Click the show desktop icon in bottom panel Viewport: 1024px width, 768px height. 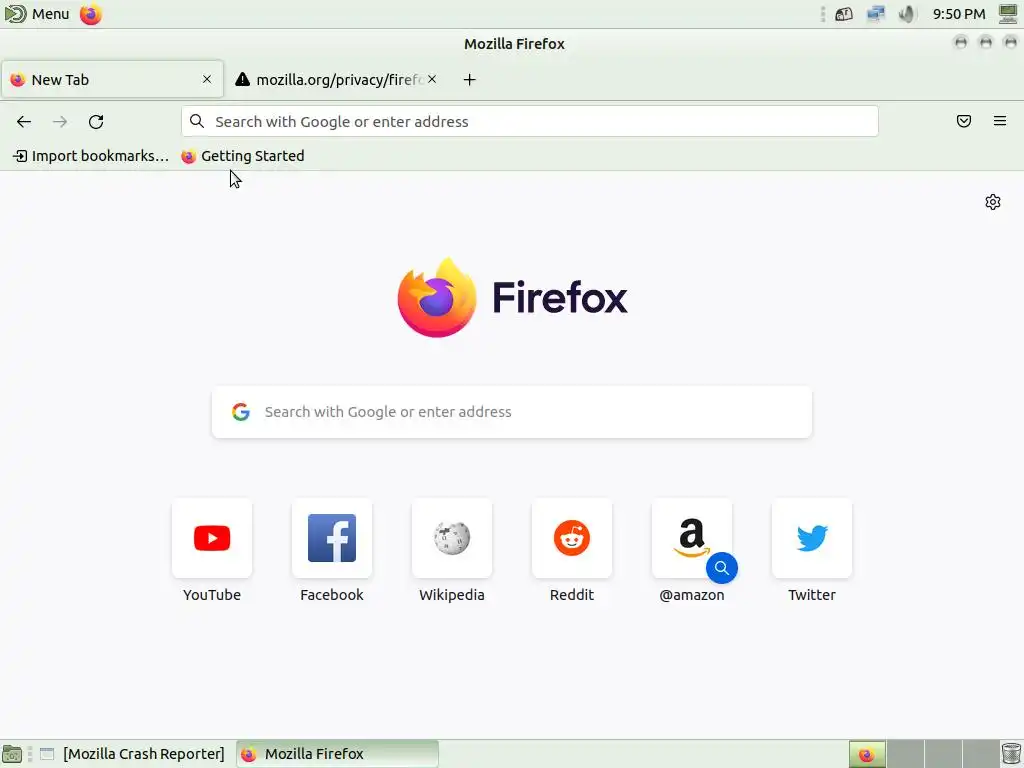pyautogui.click(x=12, y=754)
